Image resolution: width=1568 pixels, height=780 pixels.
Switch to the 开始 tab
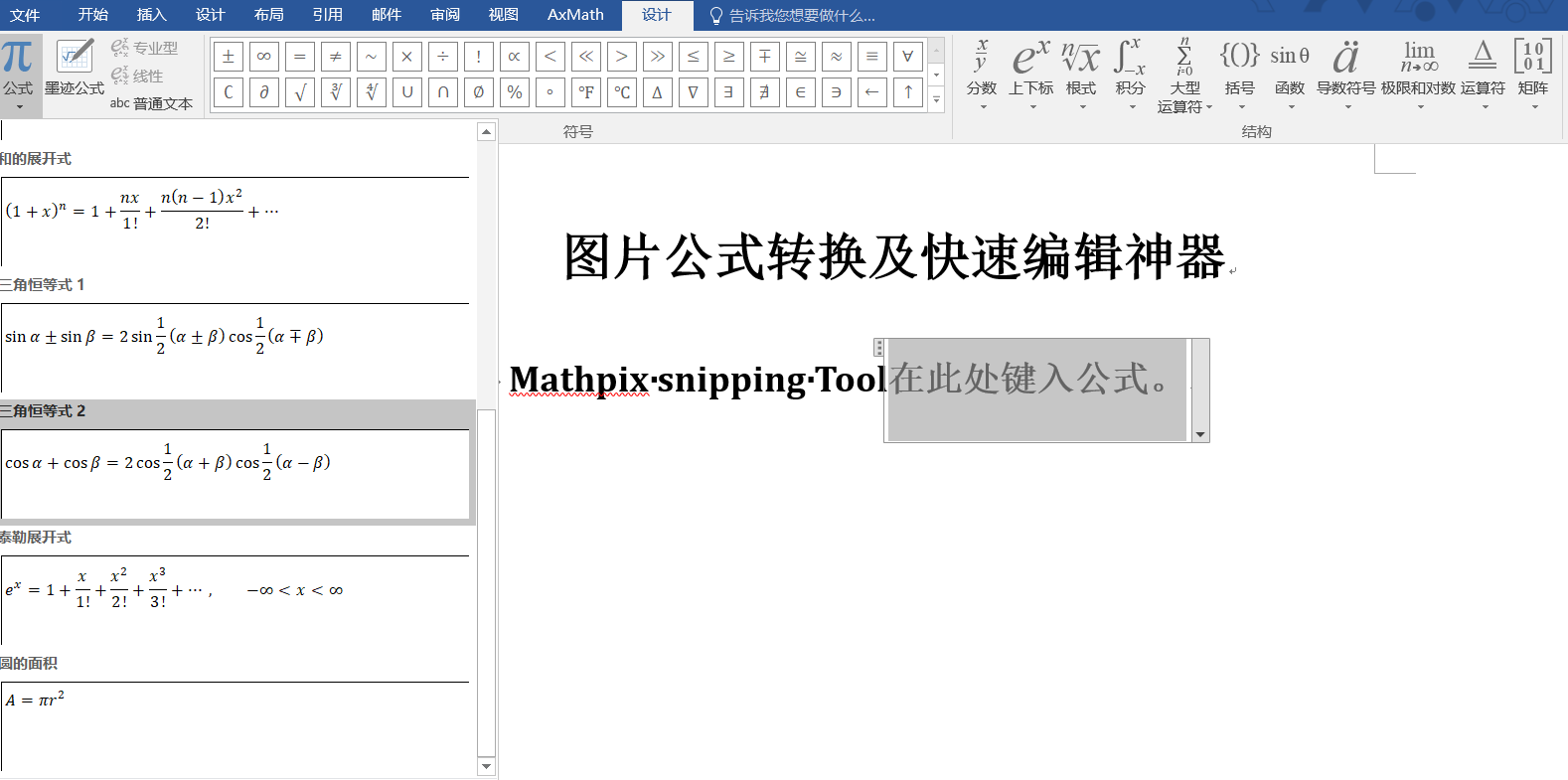93,15
